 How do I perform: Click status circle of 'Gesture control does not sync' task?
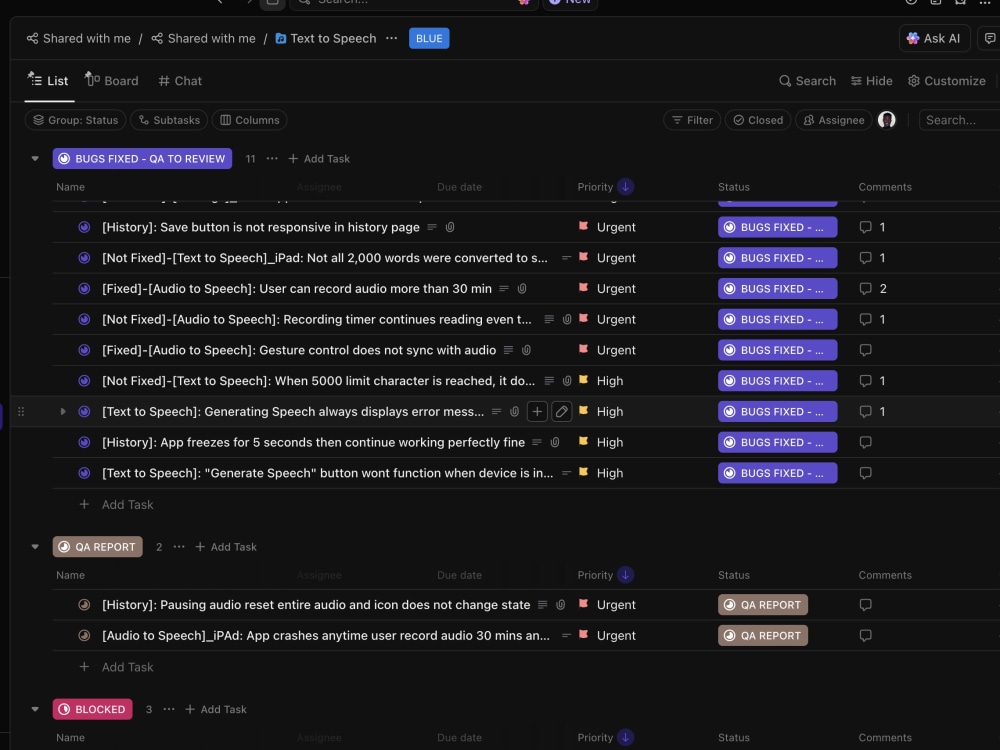[84, 350]
